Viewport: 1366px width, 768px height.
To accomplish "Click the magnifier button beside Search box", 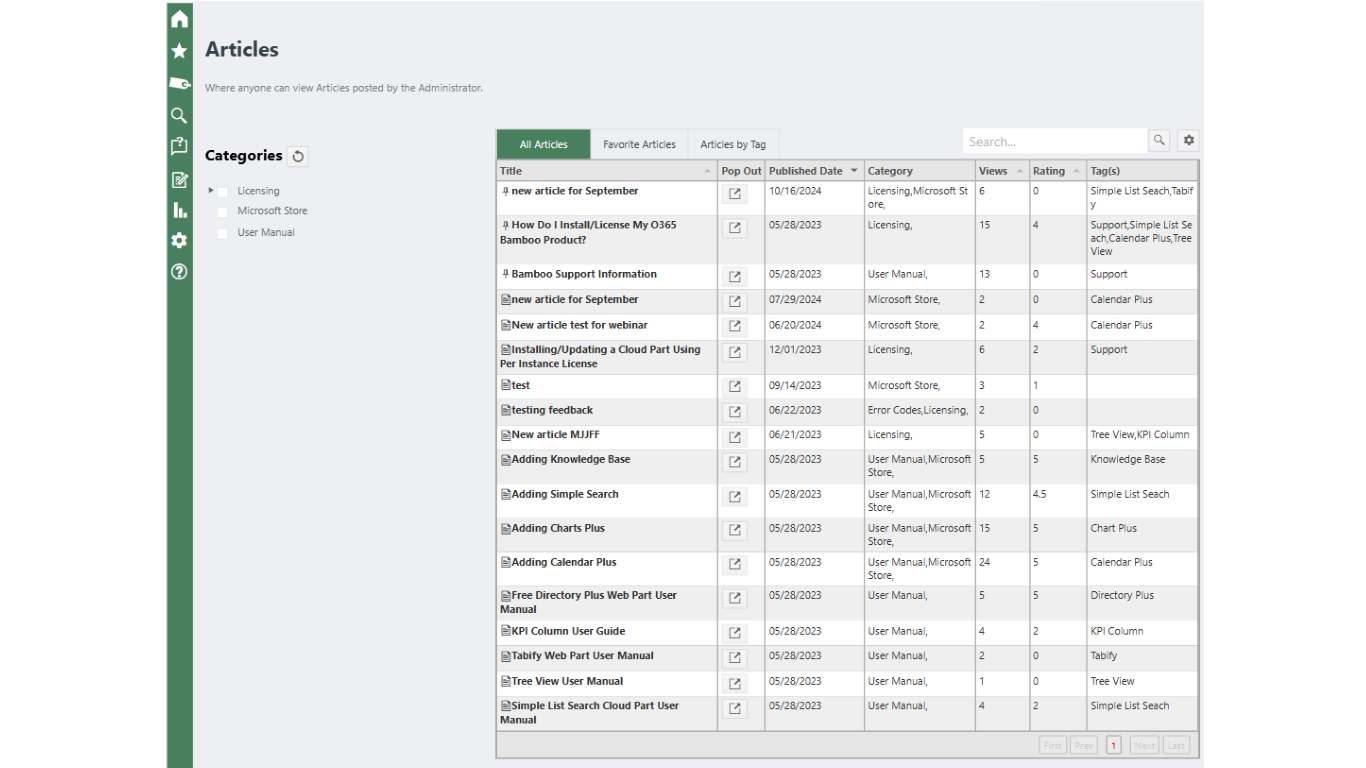I will (x=1159, y=141).
